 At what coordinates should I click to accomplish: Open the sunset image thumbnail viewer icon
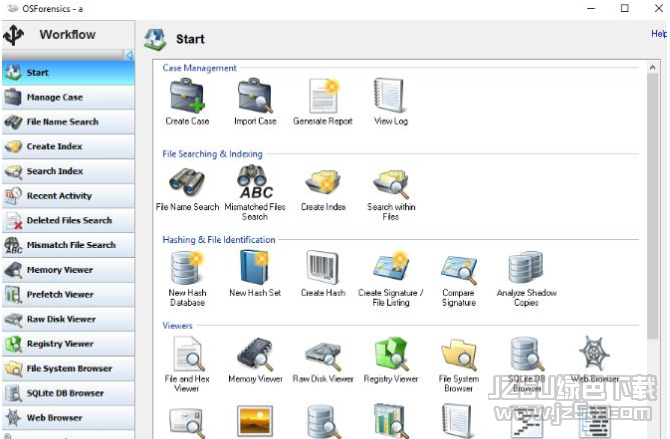tap(255, 421)
